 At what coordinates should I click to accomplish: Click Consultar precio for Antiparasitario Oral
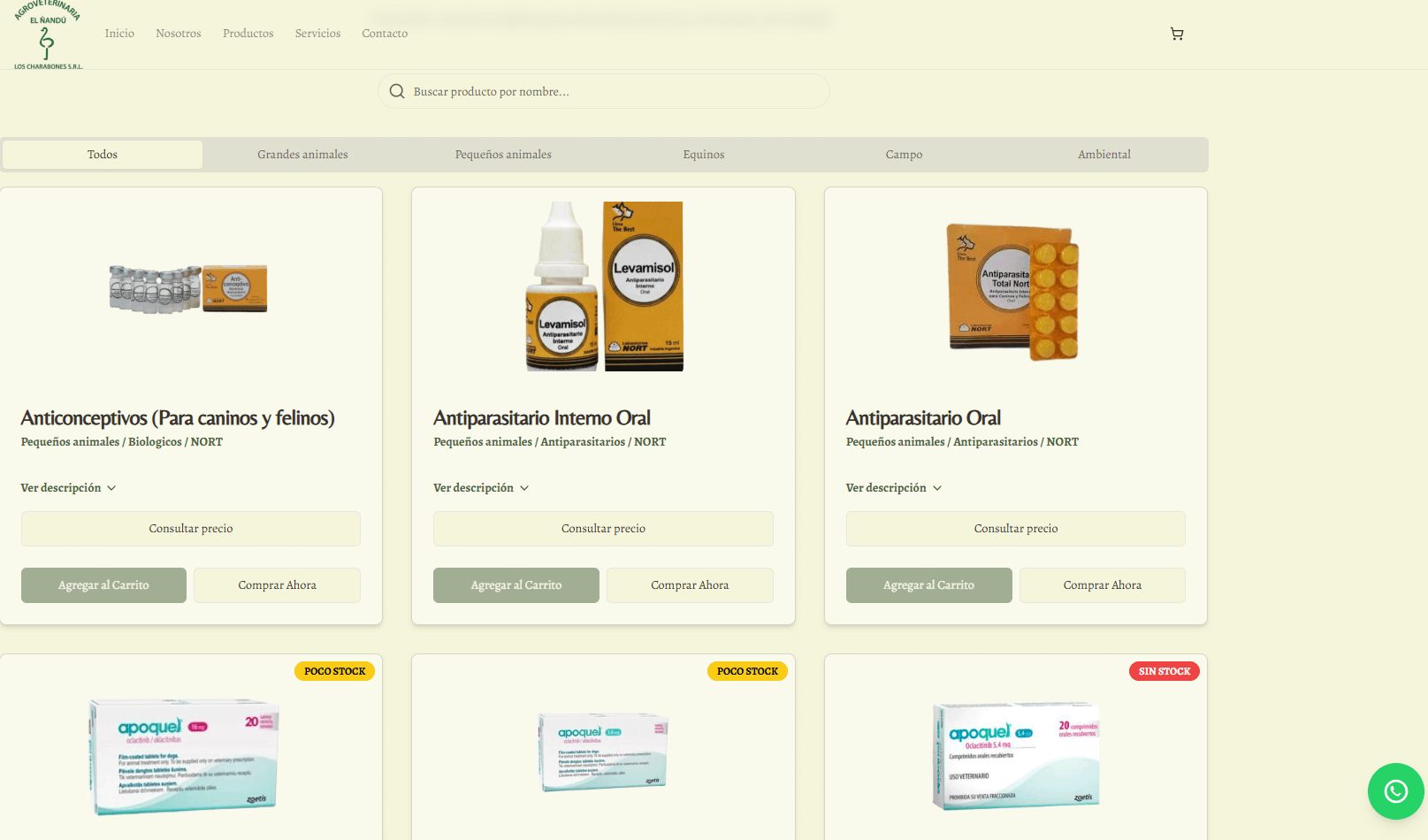tap(1015, 529)
